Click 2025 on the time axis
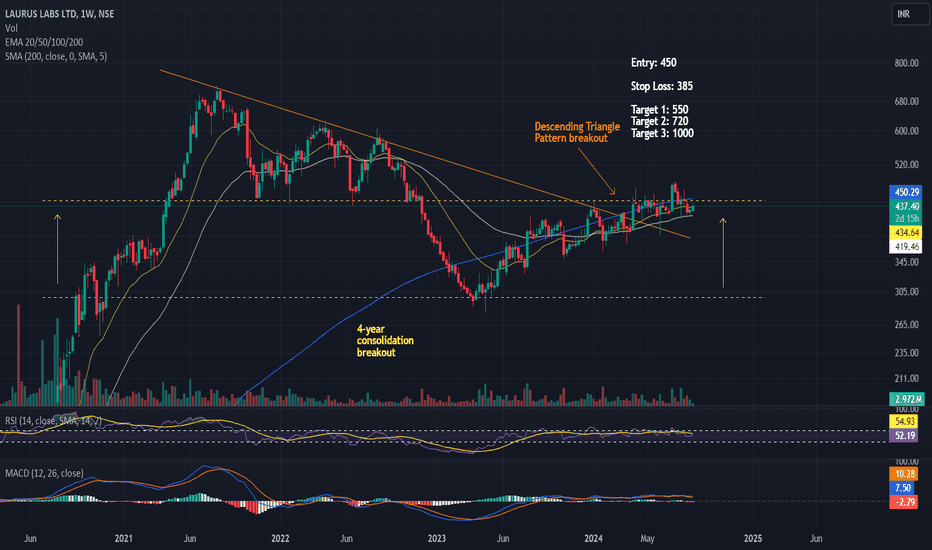 click(x=752, y=539)
